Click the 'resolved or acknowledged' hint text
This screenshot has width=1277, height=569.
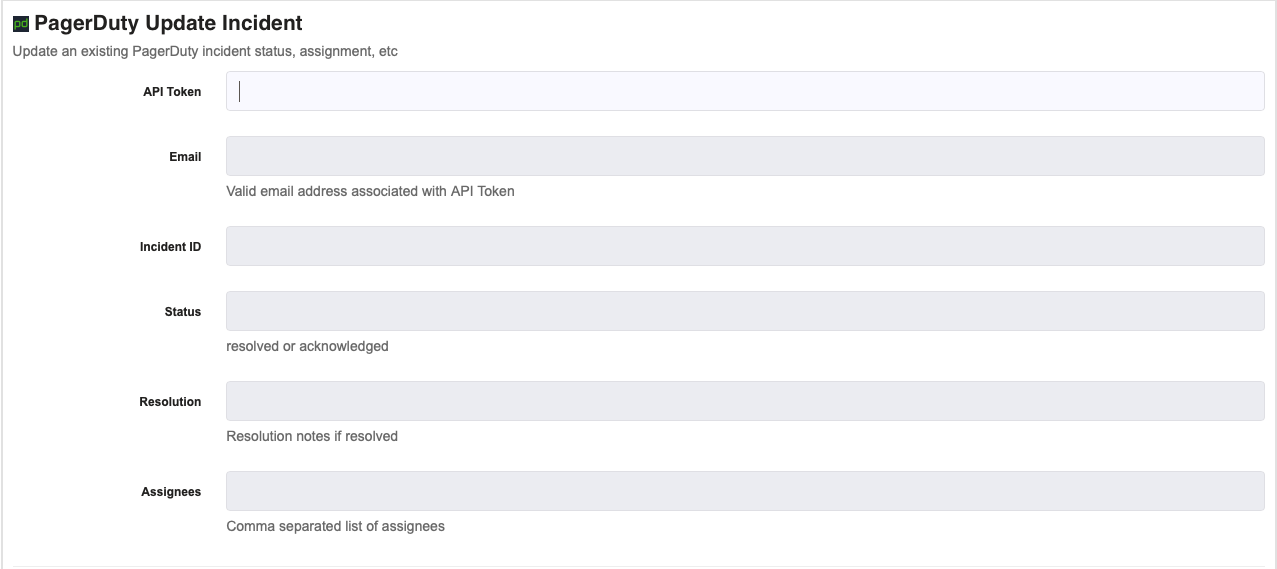coord(307,346)
